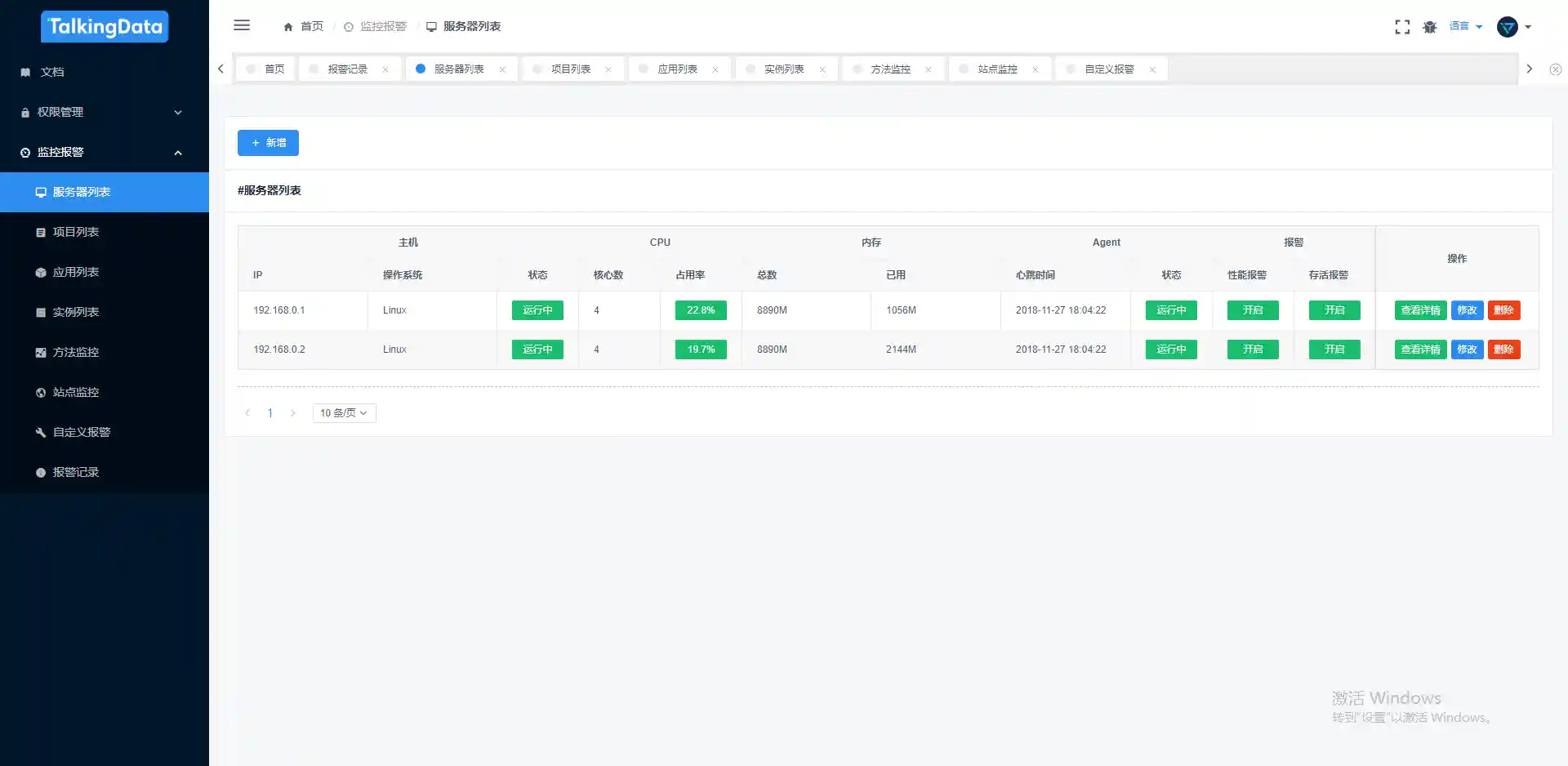Click the bug debug icon
Viewport: 1568px width, 766px height.
[x=1429, y=27]
